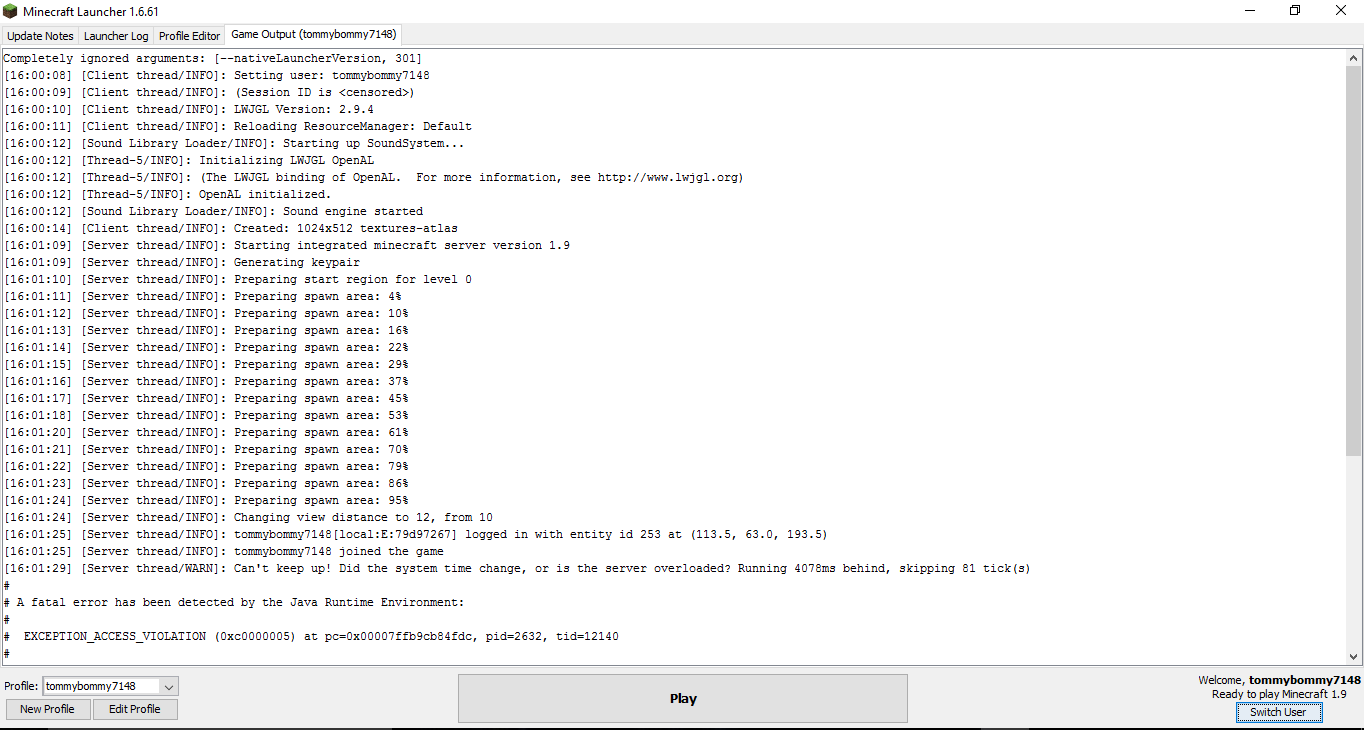Click the 'Created: 1024x512 textures-atlas' log line

pos(231,228)
